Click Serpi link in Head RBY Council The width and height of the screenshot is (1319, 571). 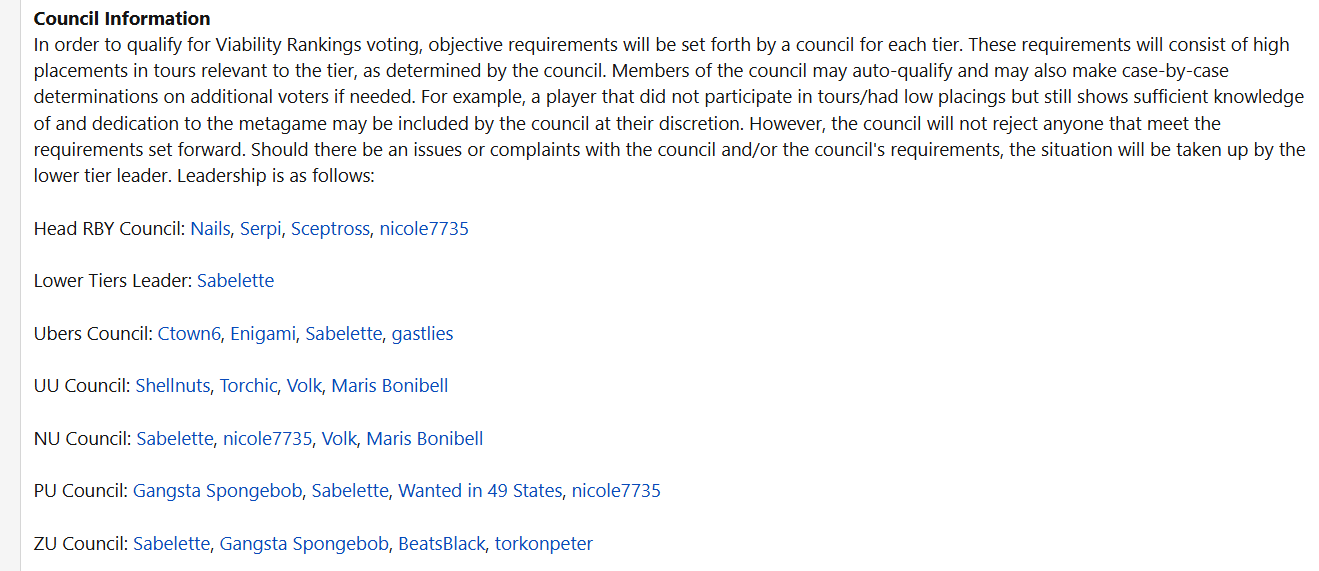click(261, 228)
